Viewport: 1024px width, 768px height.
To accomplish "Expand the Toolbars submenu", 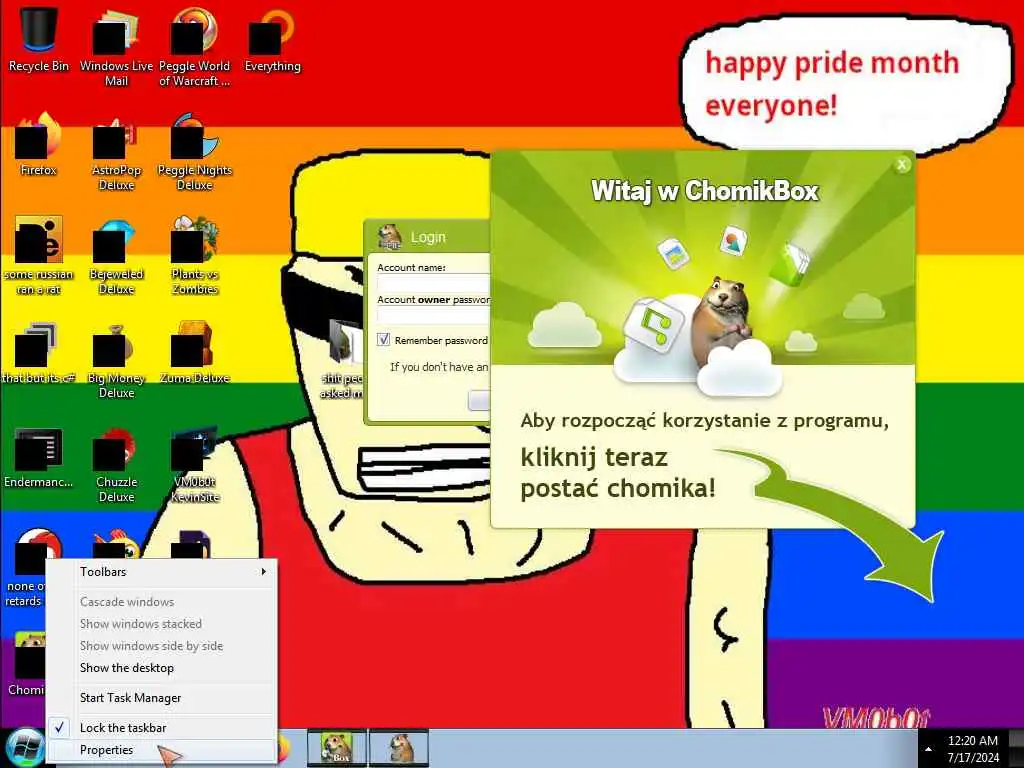I will click(161, 571).
